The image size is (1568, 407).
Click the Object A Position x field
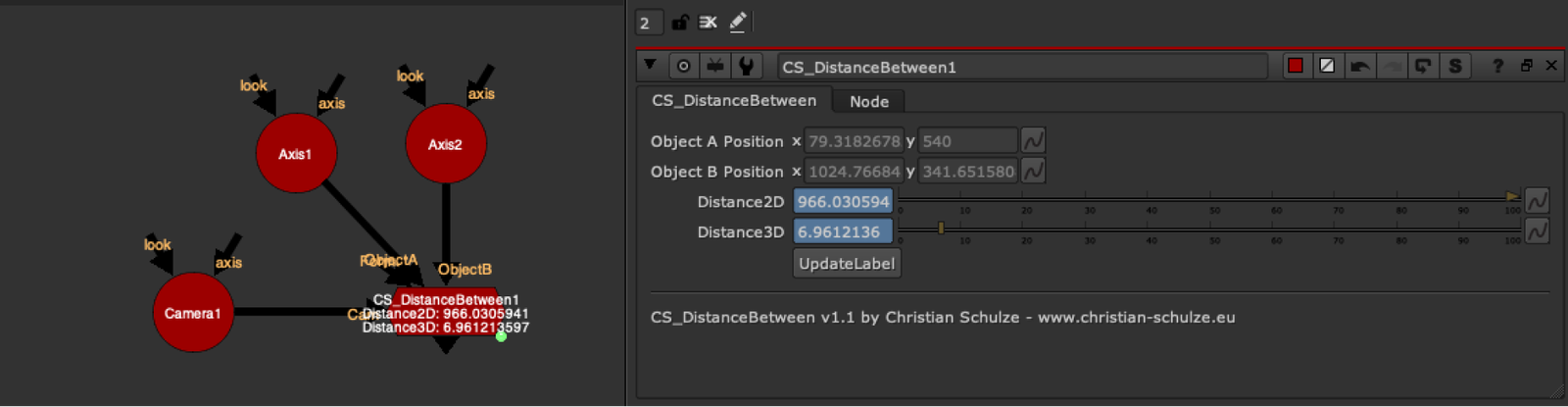[854, 141]
